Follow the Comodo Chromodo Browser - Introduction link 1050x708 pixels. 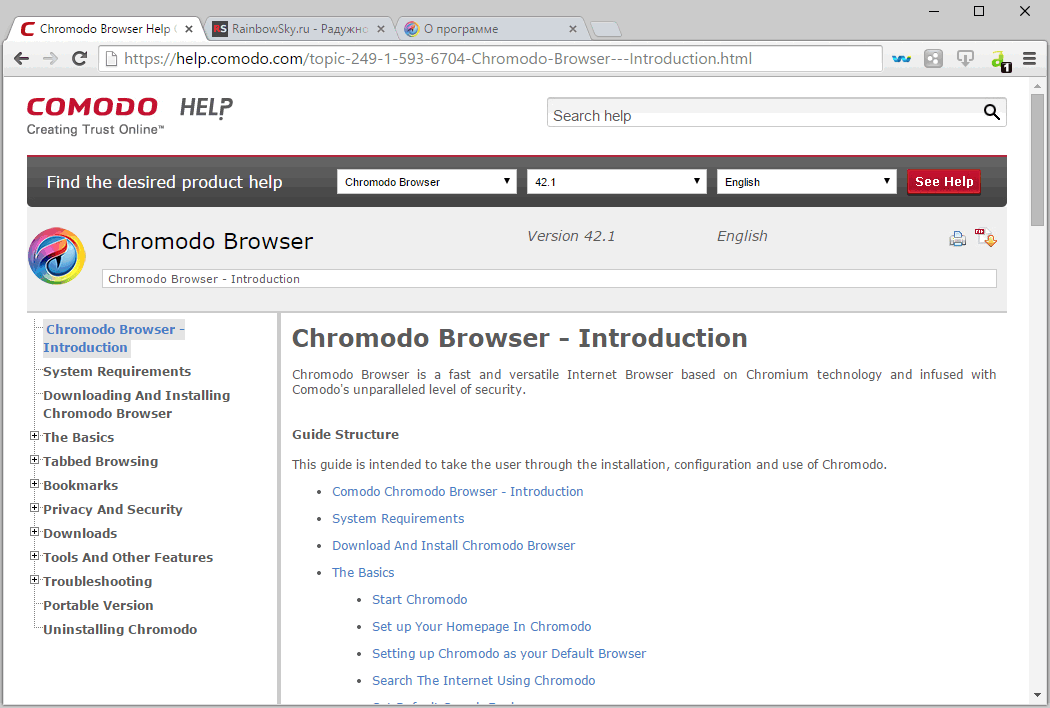[457, 492]
